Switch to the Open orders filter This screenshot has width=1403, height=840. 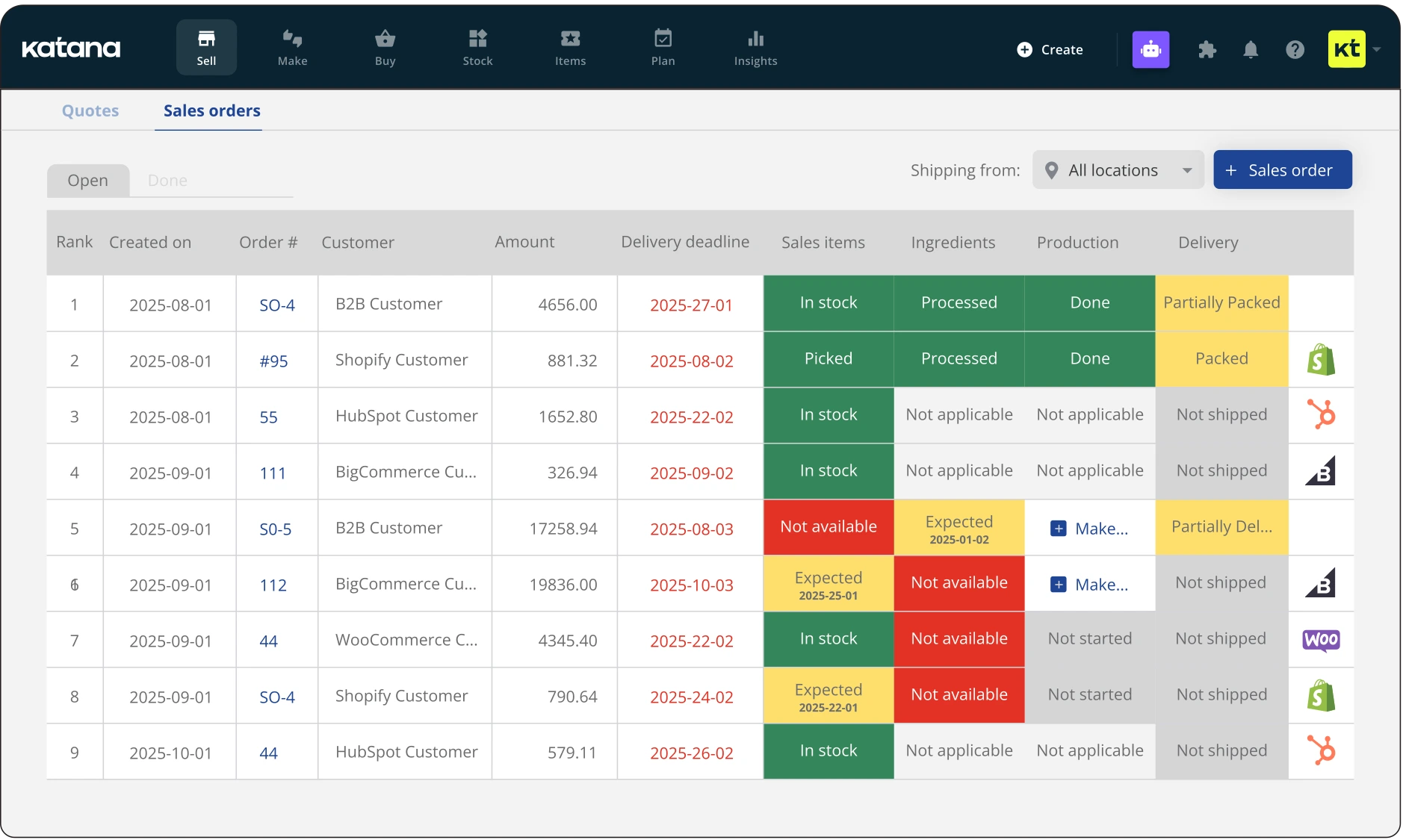click(x=87, y=180)
